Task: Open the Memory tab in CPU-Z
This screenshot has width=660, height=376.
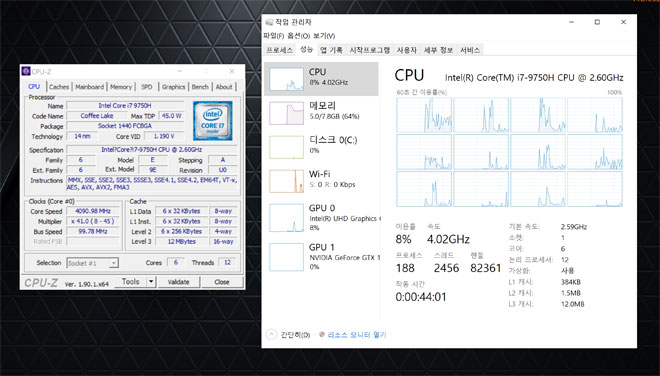Action: point(121,87)
